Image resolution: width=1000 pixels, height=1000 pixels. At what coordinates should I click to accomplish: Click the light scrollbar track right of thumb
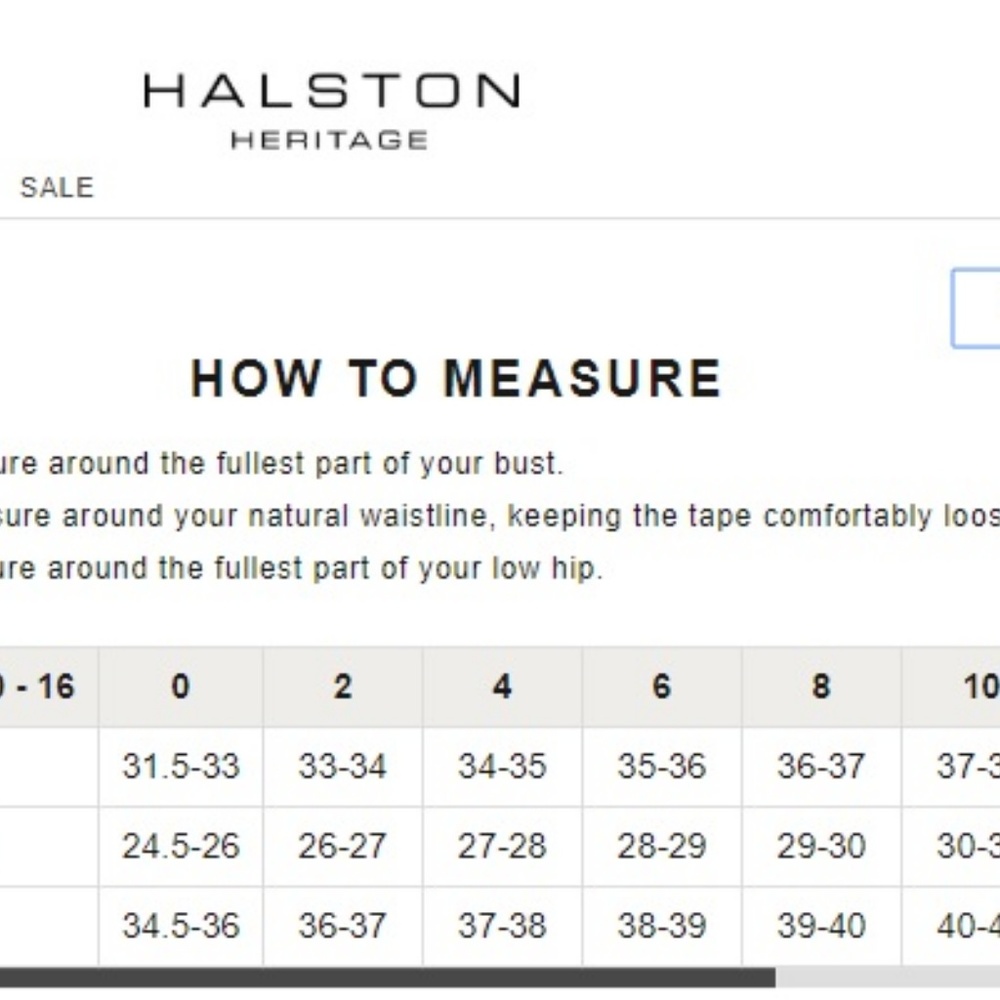888,977
